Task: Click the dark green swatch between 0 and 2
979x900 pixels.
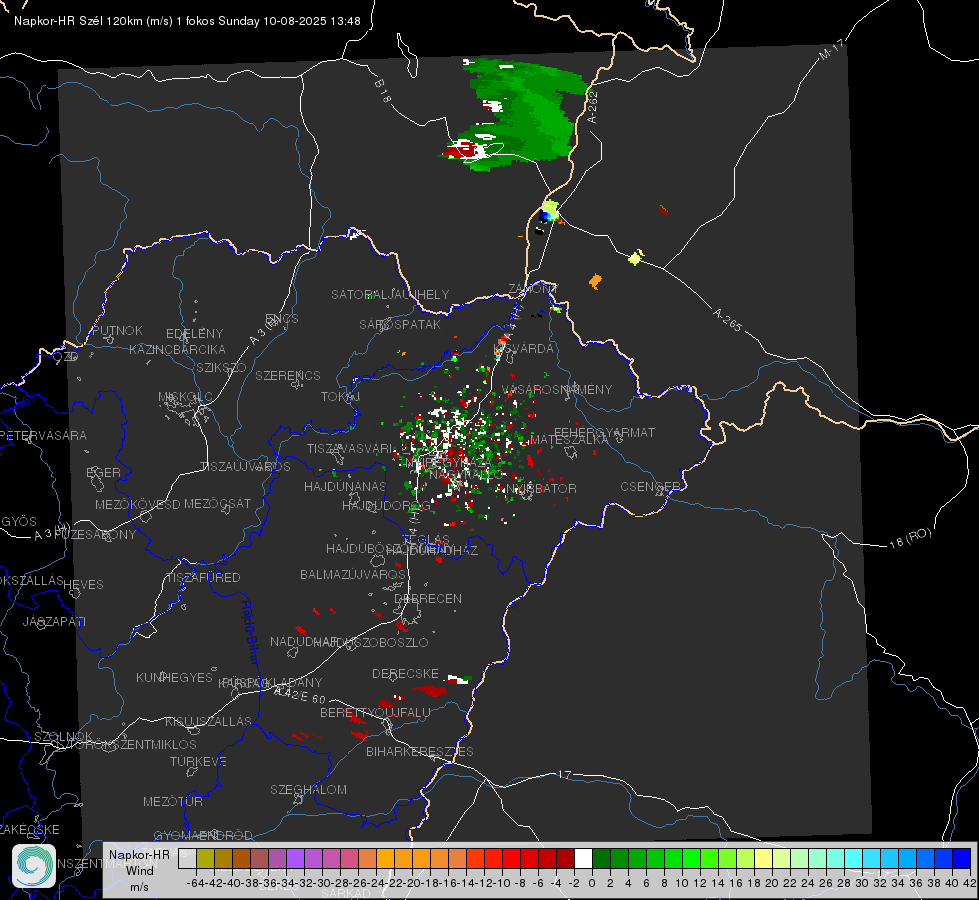Action: [x=601, y=858]
